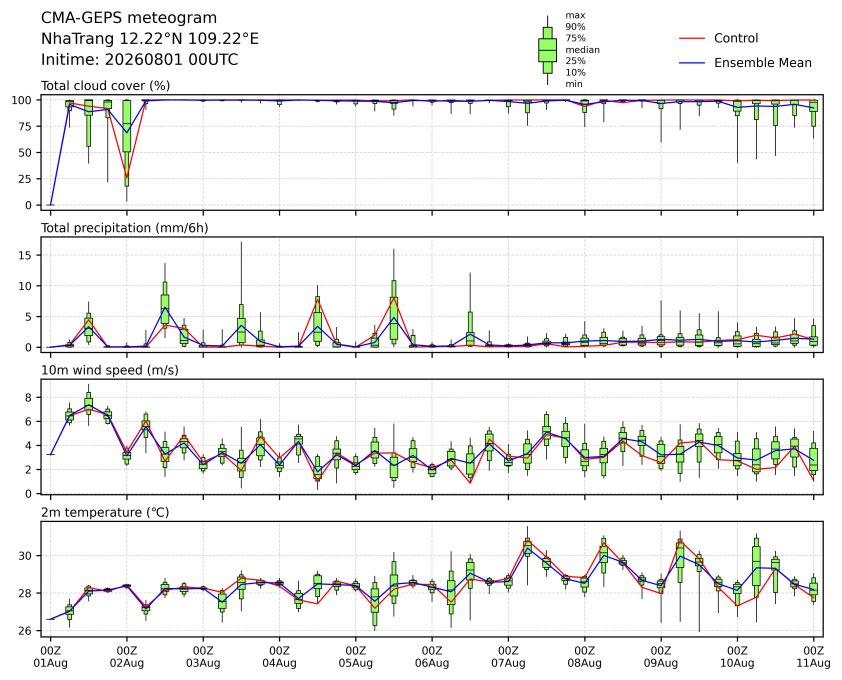Click the 'CMA-GEPS meteogram' title text
The width and height of the screenshot is (842, 680).
coord(129,18)
